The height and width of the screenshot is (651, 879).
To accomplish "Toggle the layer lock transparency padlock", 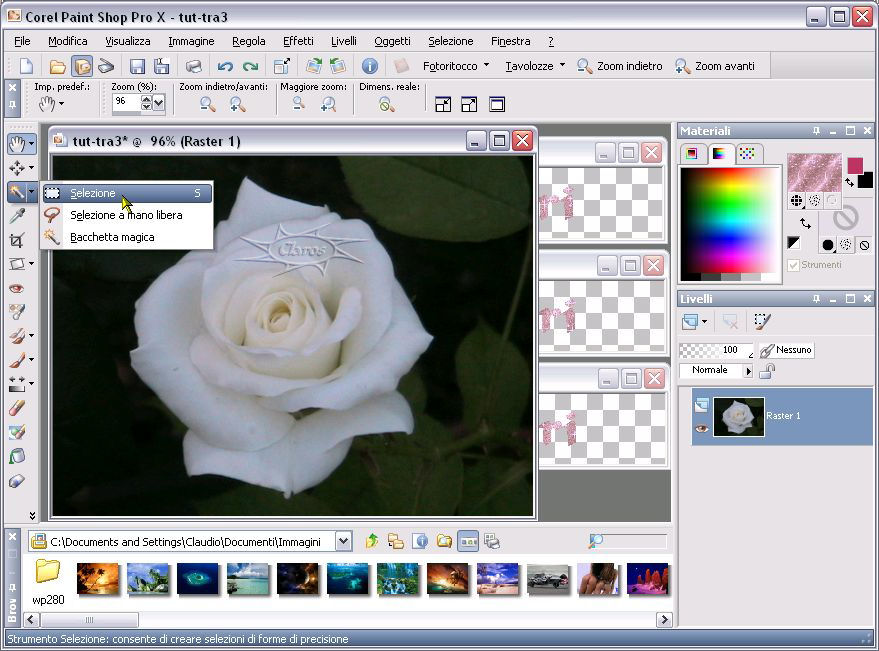I will click(767, 371).
